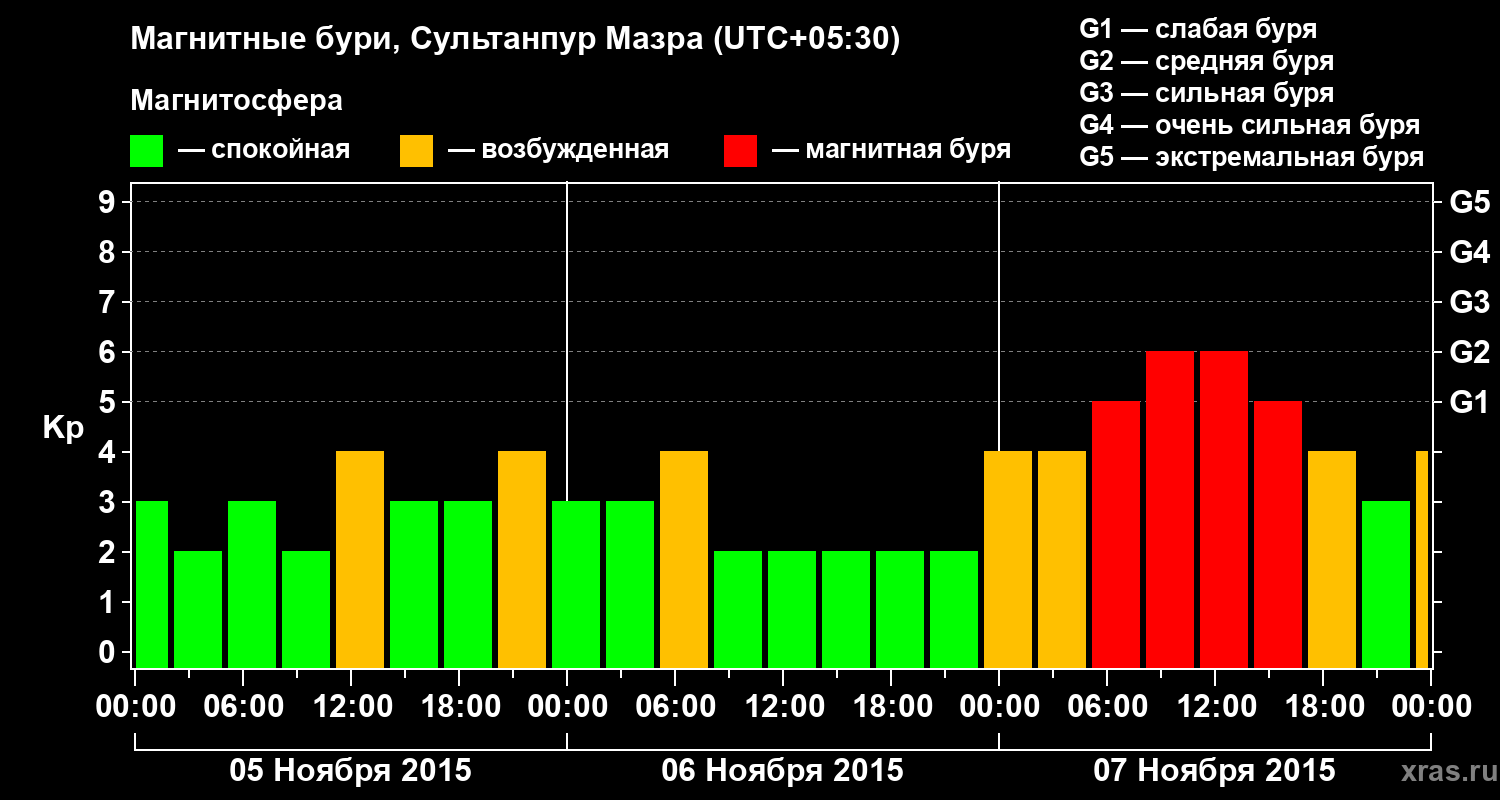Click legend line 'G2 — средняя буря'
This screenshot has height=800, width=1500.
[1206, 61]
